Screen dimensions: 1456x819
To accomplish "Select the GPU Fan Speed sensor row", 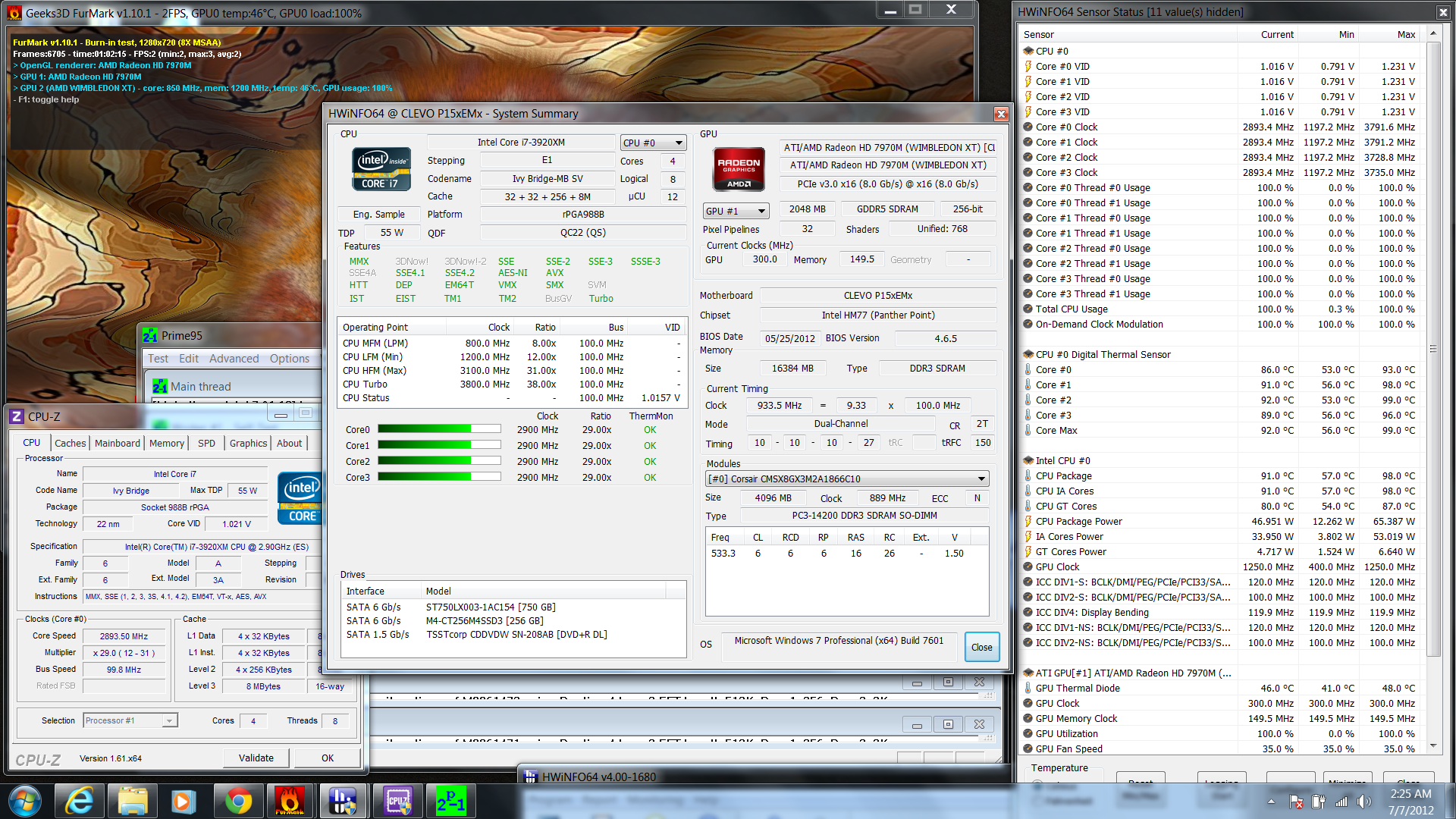I will click(x=1219, y=748).
